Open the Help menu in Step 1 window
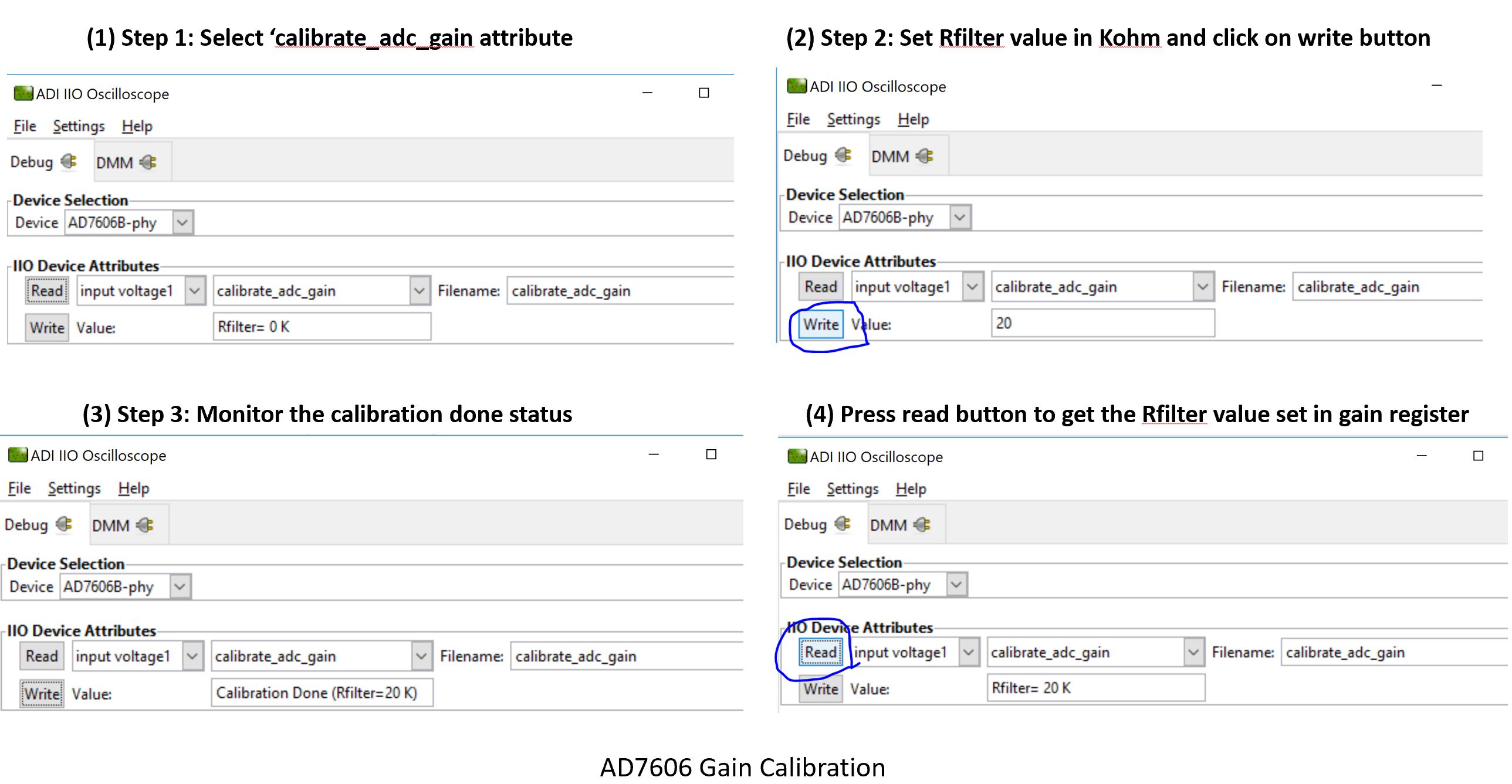The image size is (1512, 784). [x=137, y=126]
